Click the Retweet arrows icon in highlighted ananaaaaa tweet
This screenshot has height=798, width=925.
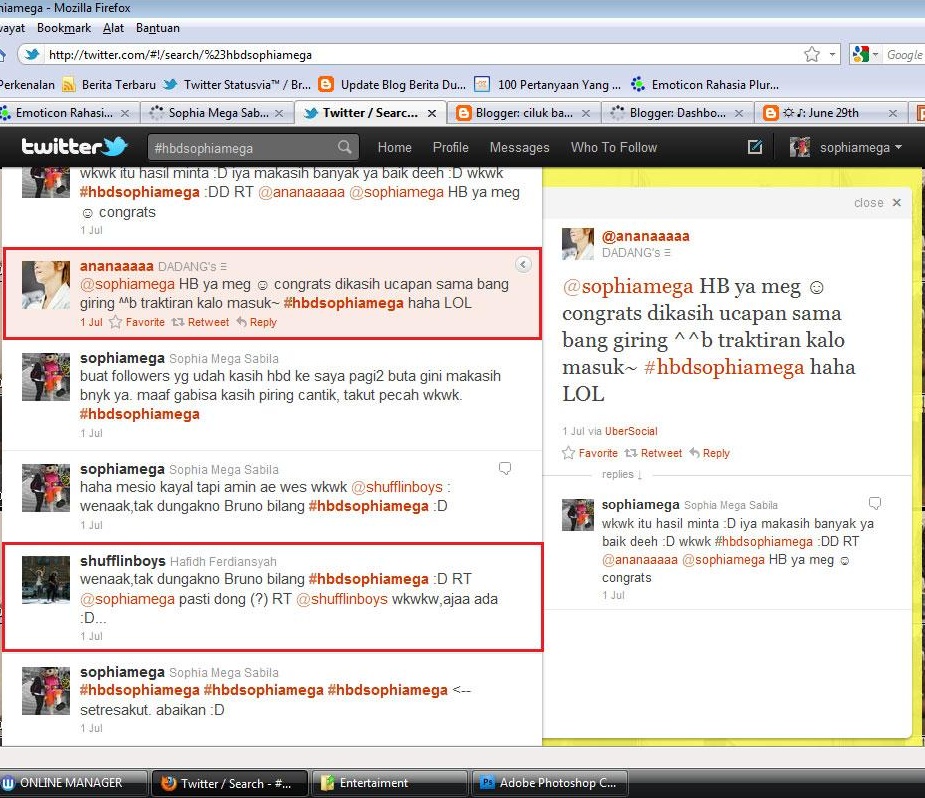point(178,322)
